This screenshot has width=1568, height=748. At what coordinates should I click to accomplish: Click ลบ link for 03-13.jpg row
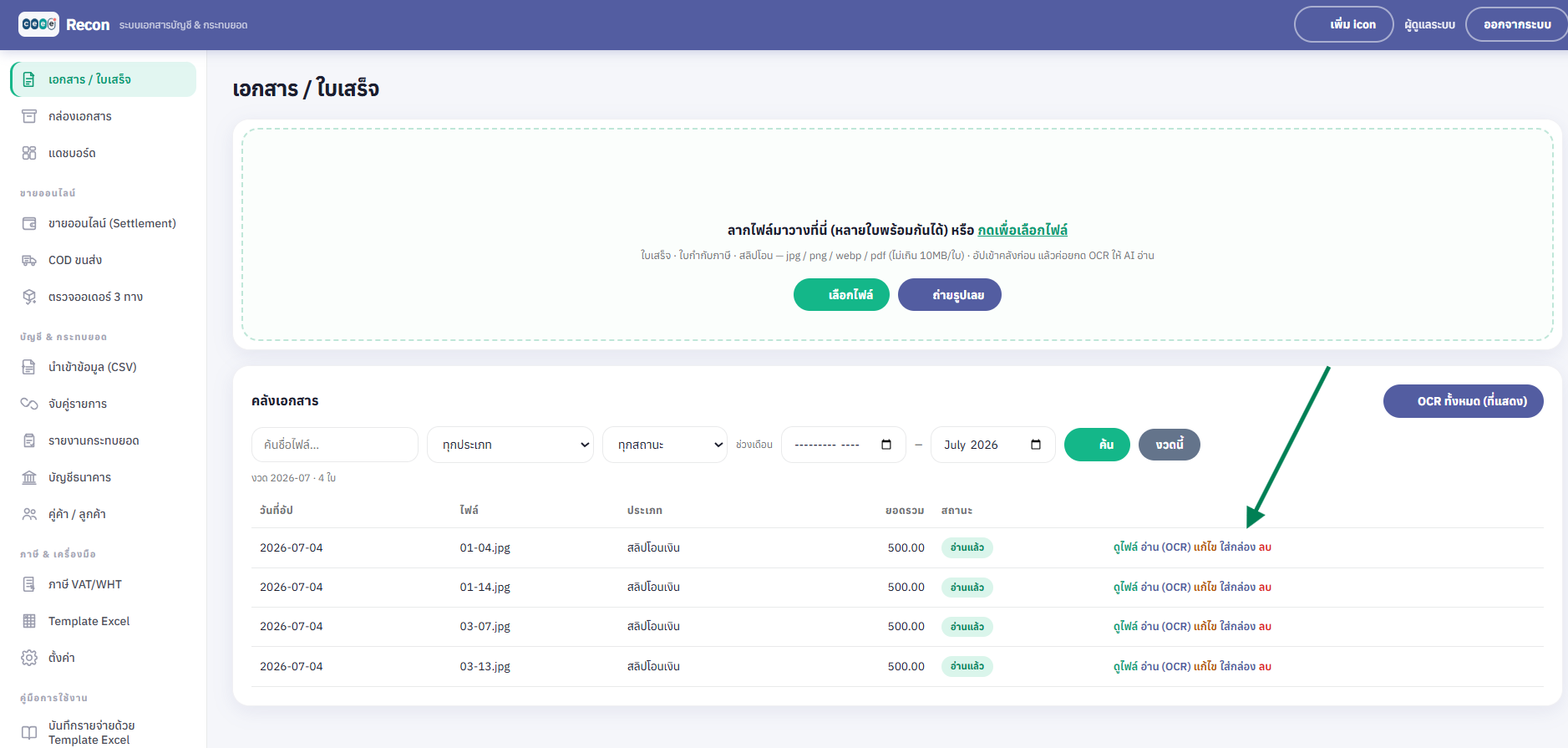[x=1265, y=666]
